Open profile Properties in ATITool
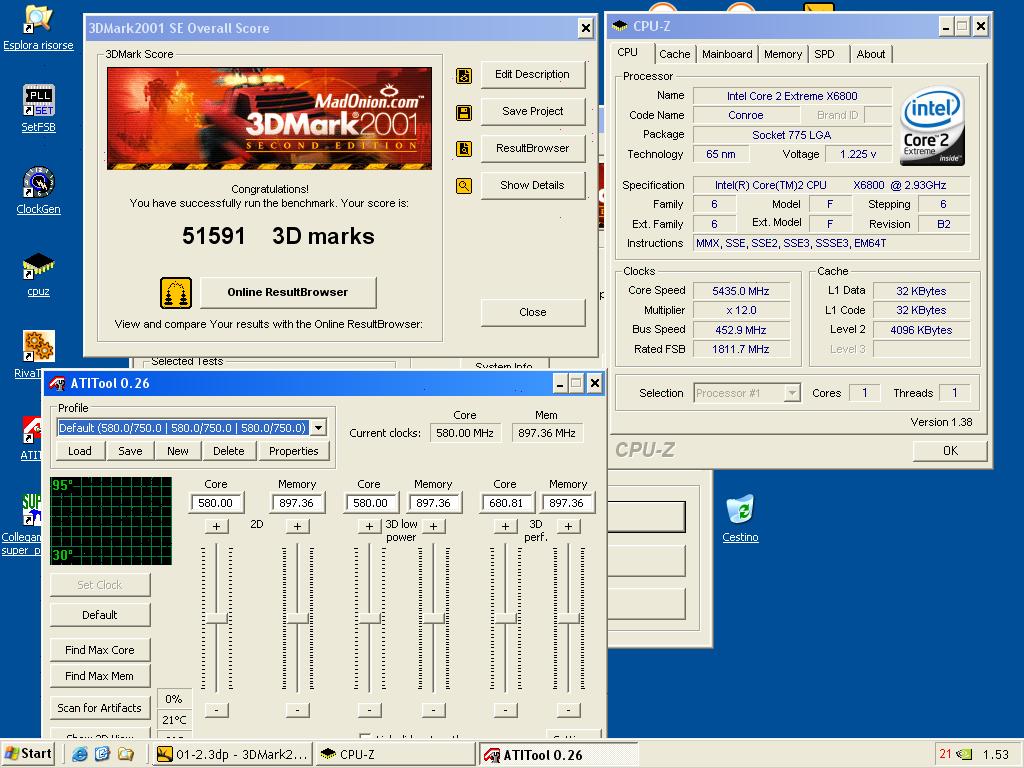Viewport: 1024px width, 768px height. coord(294,451)
